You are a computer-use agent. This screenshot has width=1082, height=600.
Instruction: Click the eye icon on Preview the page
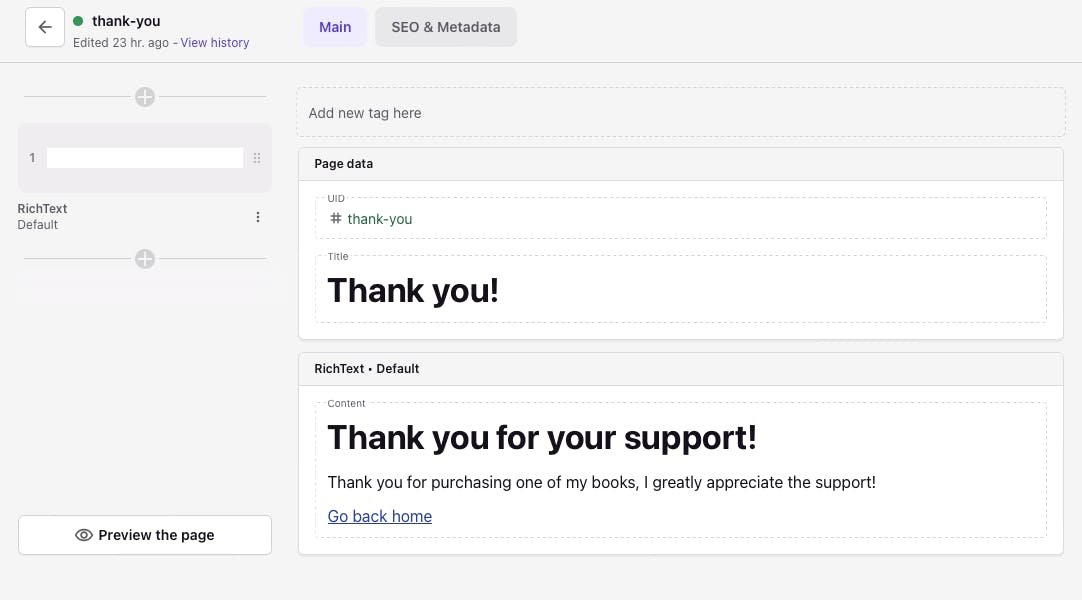[84, 535]
